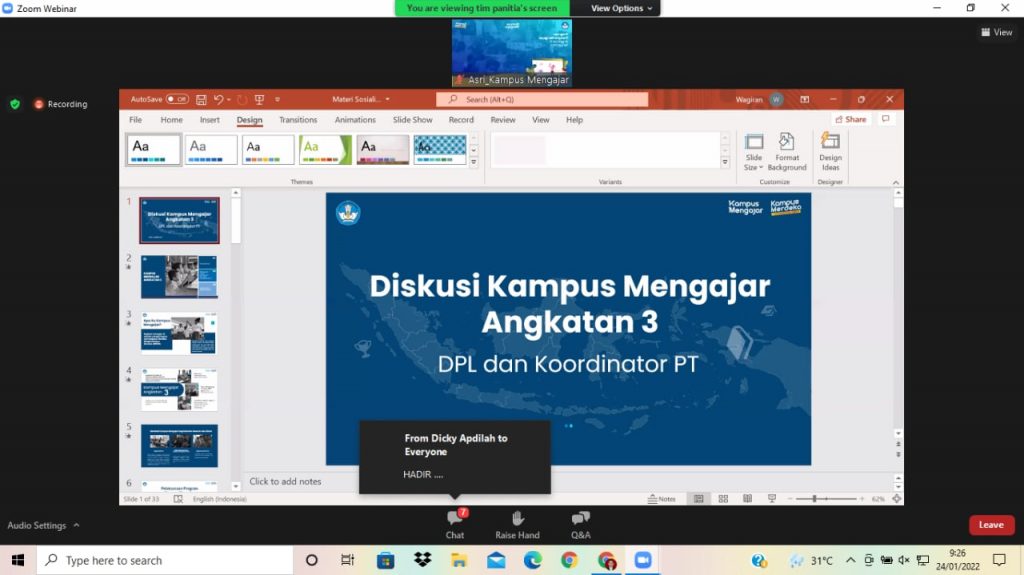Click the Share button in PowerPoint

850,119
